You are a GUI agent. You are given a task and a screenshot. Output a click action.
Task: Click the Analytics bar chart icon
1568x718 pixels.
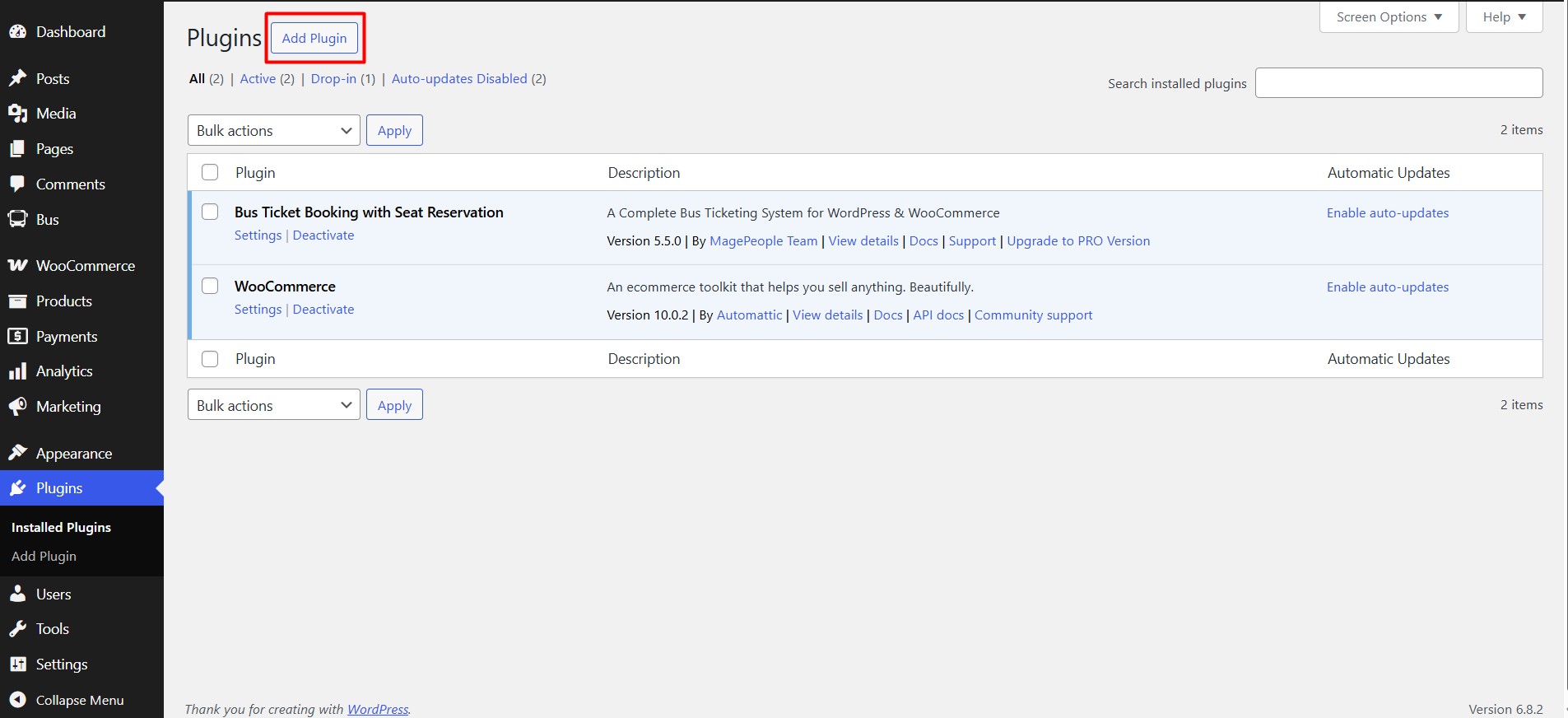[x=18, y=371]
